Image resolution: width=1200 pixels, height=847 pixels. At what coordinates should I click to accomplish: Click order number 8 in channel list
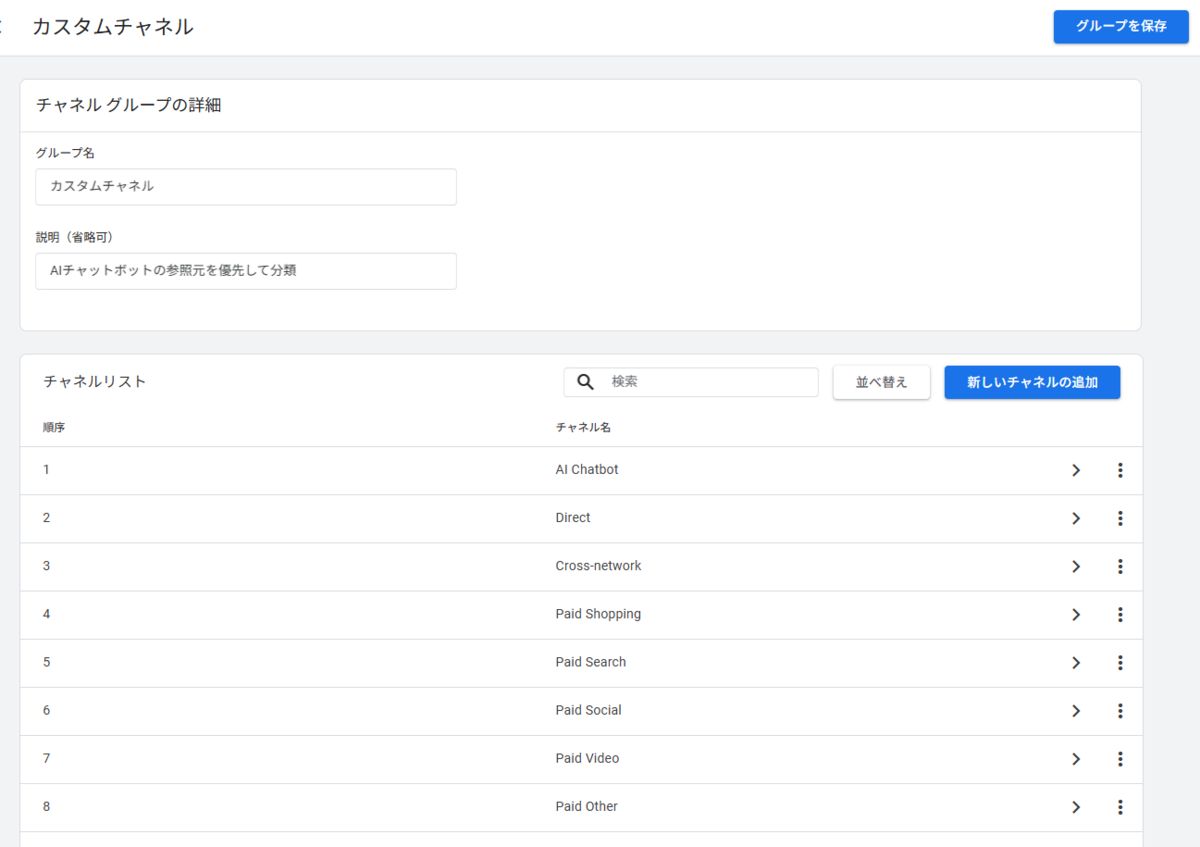pyautogui.click(x=46, y=806)
